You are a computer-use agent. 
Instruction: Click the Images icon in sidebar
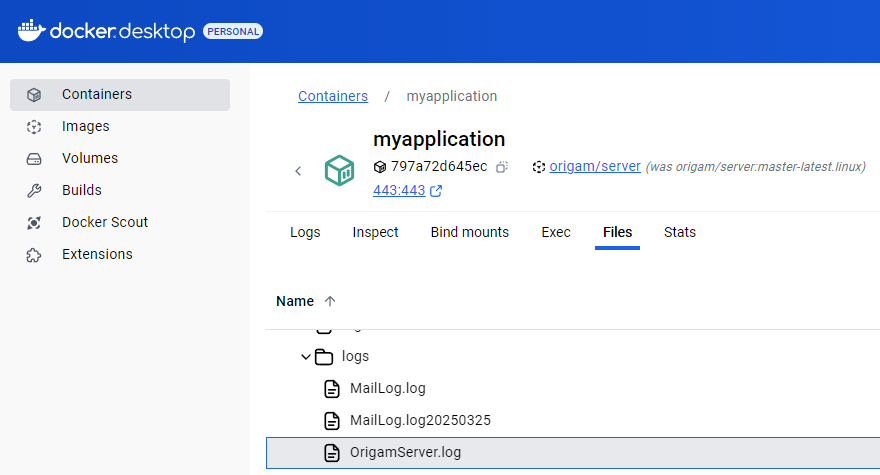point(34,127)
